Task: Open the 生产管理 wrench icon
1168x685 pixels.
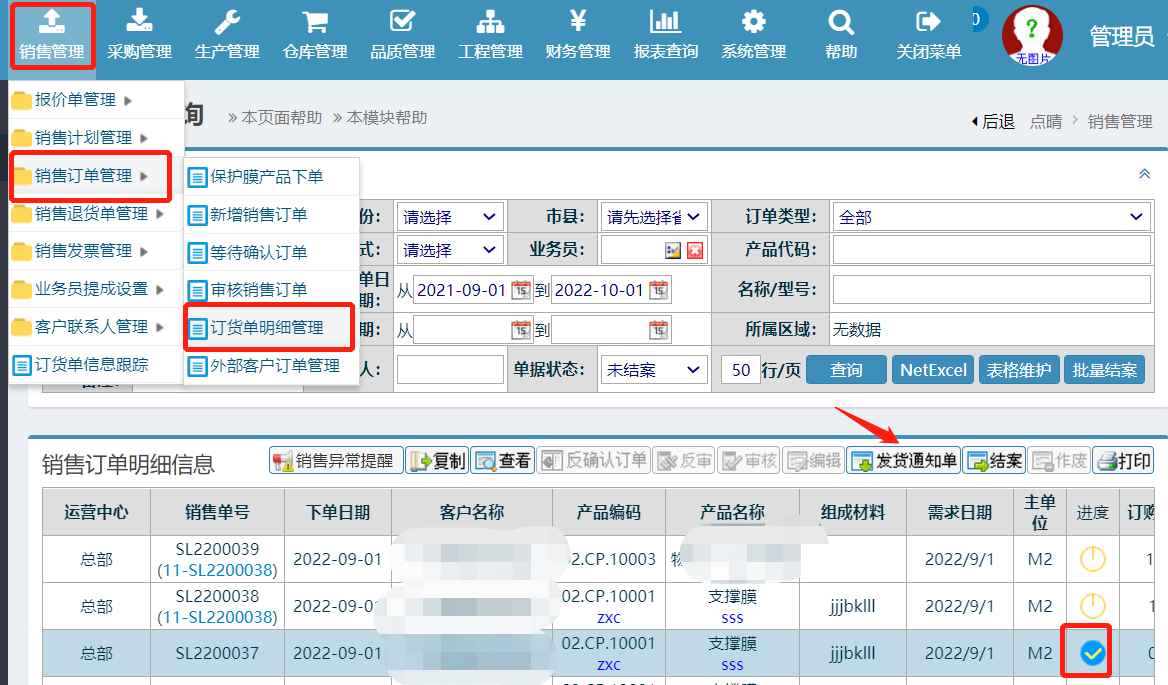Action: (227, 22)
